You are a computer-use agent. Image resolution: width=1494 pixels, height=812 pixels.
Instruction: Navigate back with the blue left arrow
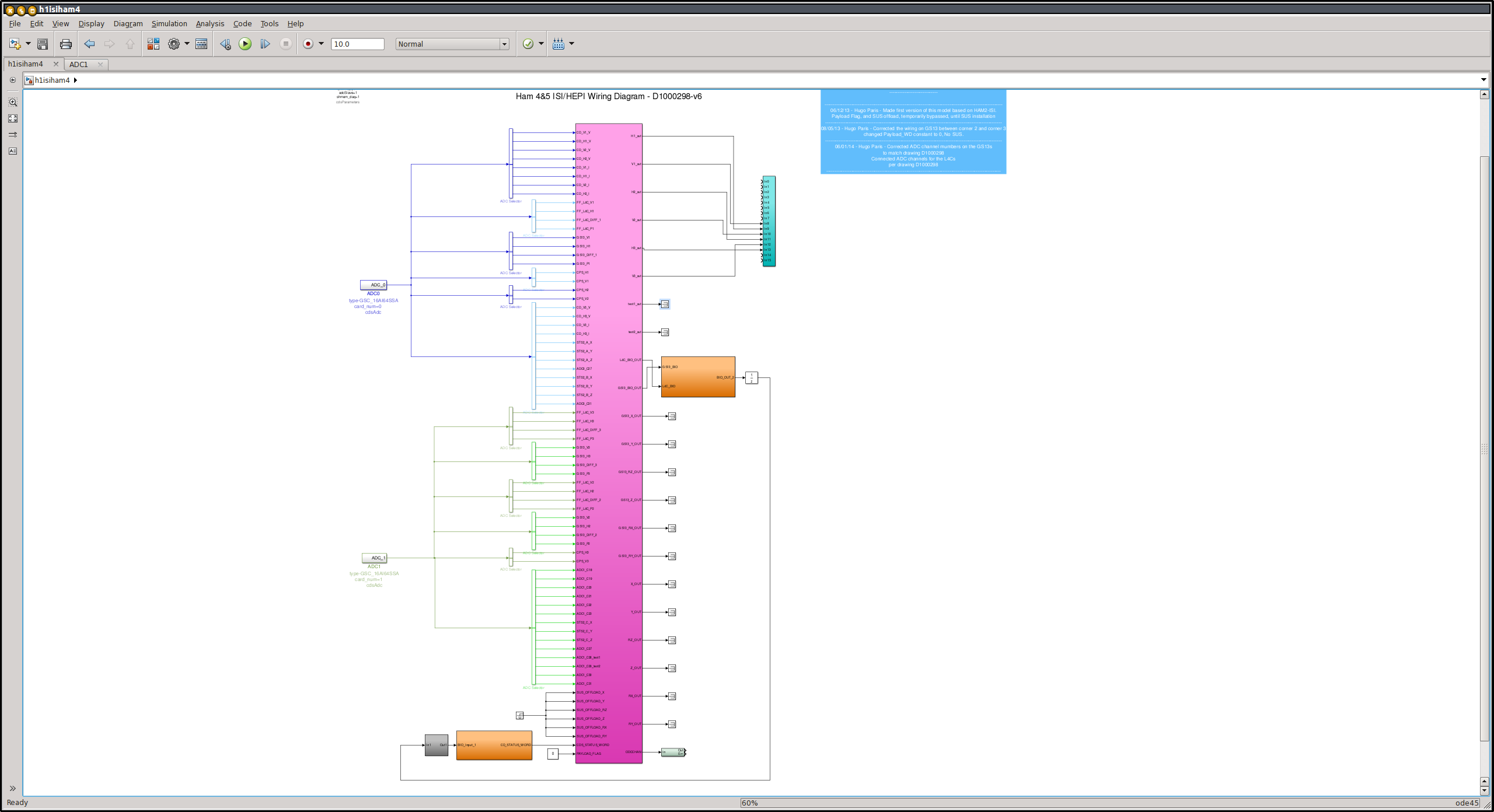pos(89,44)
